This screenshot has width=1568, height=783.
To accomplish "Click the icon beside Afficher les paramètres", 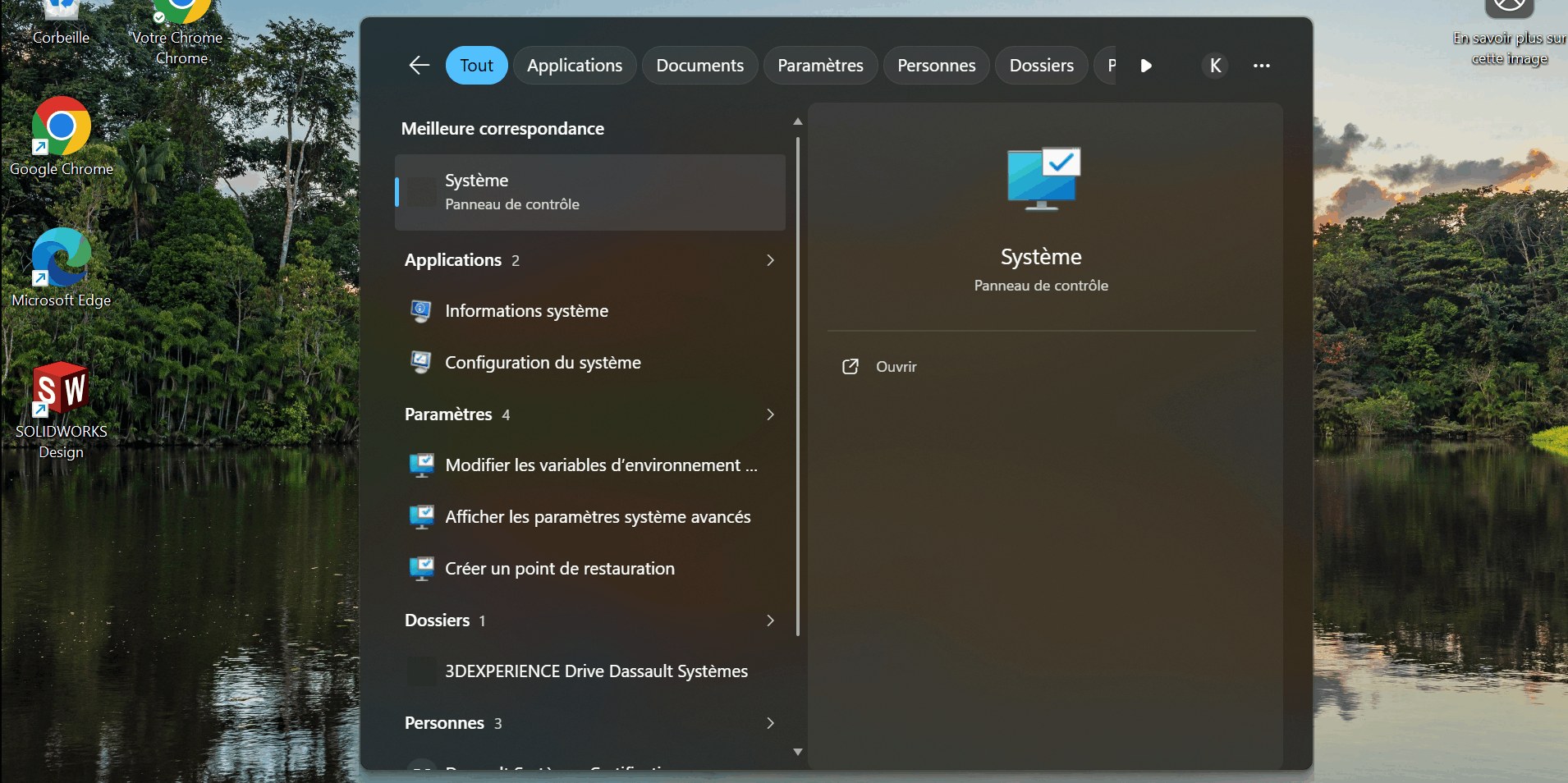I will (x=422, y=517).
